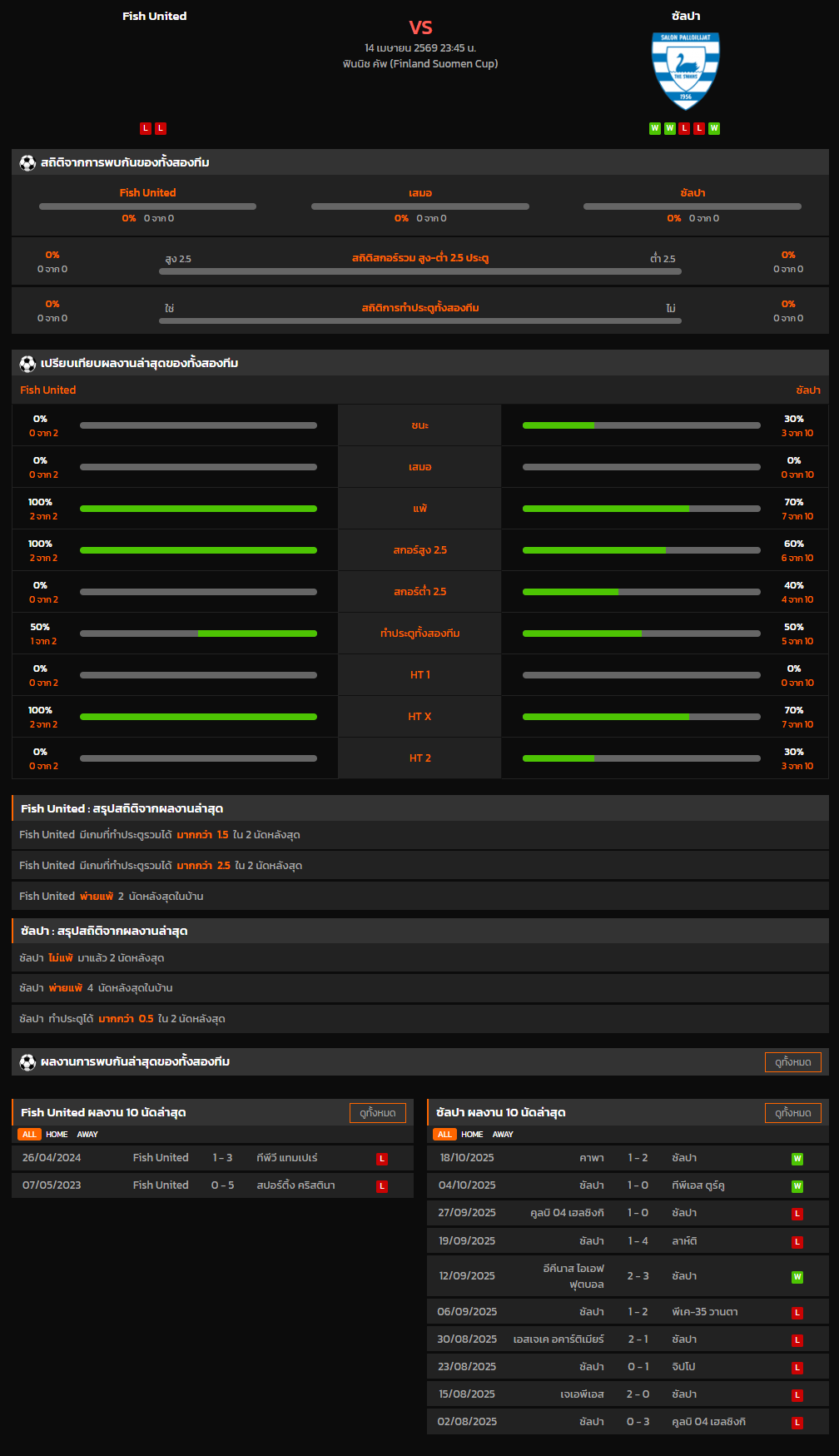The width and height of the screenshot is (839, 1456).
Task: Click the soccer ball icon beside recent form comparison
Action: click(27, 363)
